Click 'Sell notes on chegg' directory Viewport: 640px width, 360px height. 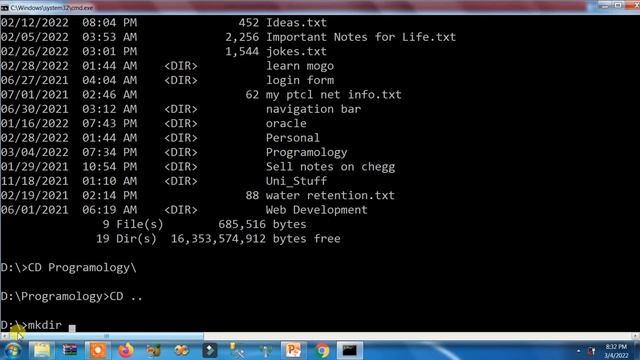330,167
